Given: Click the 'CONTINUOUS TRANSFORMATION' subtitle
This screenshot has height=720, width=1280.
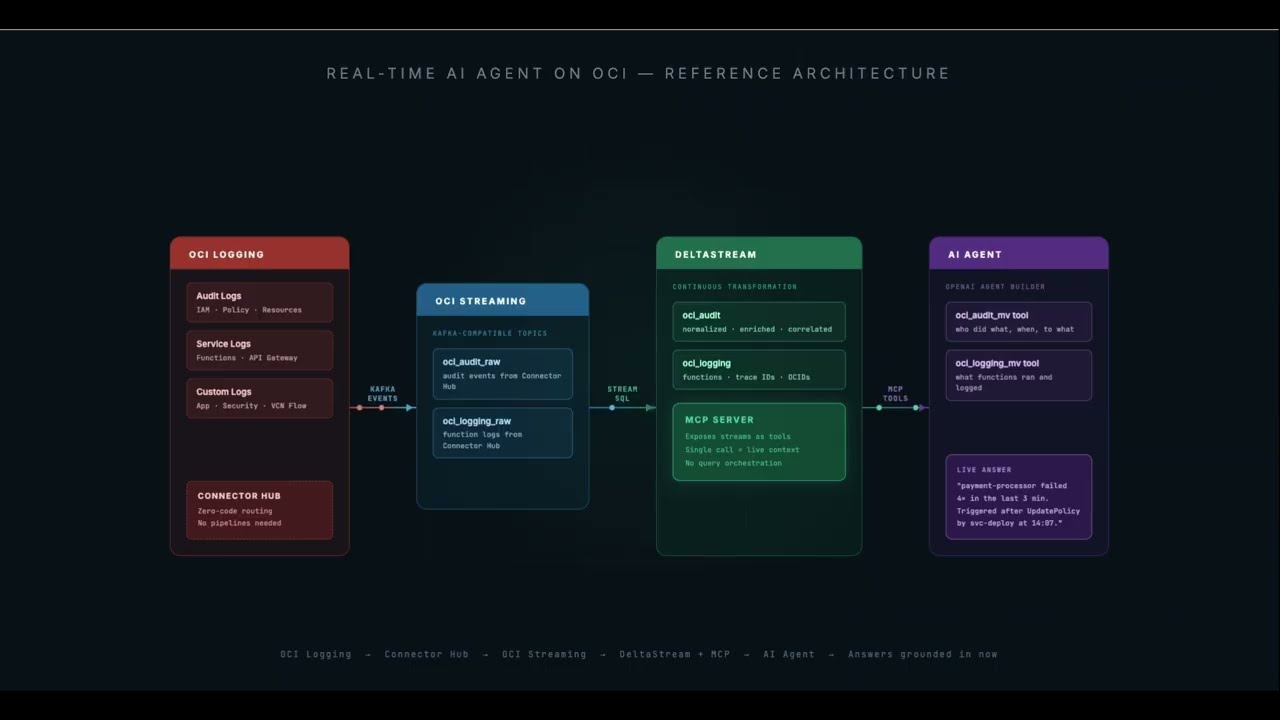Looking at the screenshot, I should (735, 287).
